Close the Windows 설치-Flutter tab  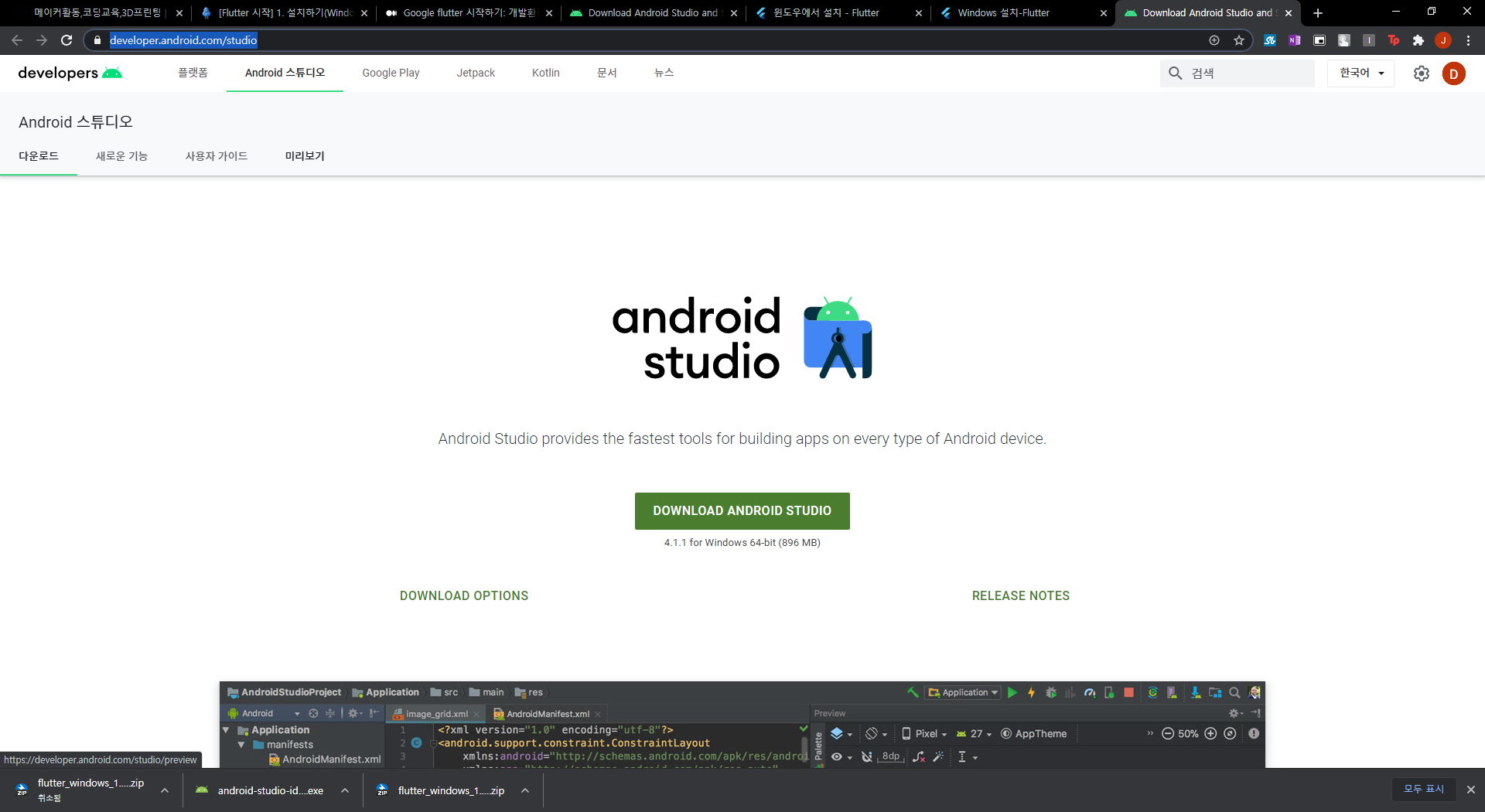(1104, 13)
